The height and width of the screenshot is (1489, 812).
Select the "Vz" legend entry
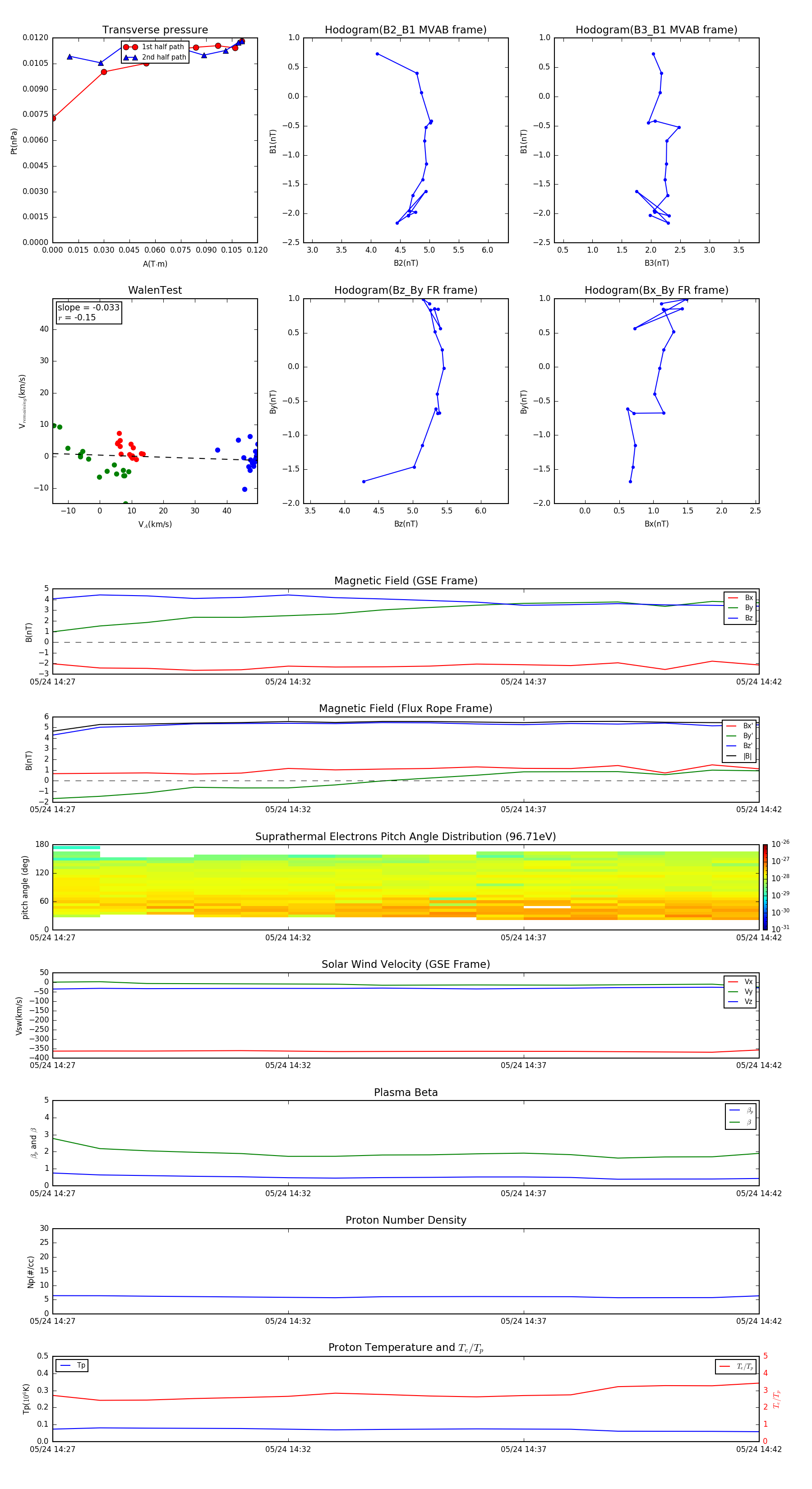[740, 1002]
